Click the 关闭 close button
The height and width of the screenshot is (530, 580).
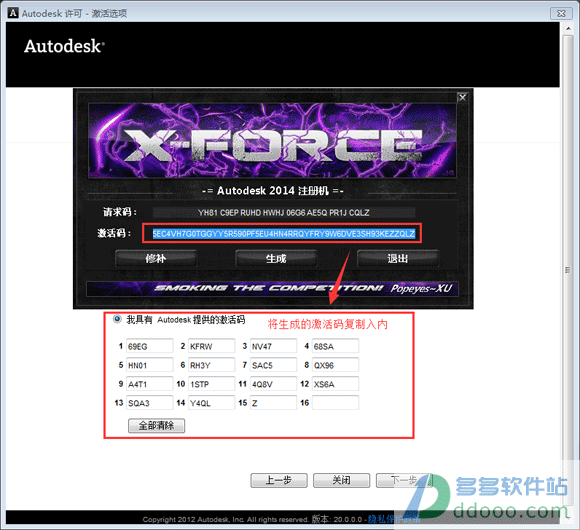coord(341,480)
